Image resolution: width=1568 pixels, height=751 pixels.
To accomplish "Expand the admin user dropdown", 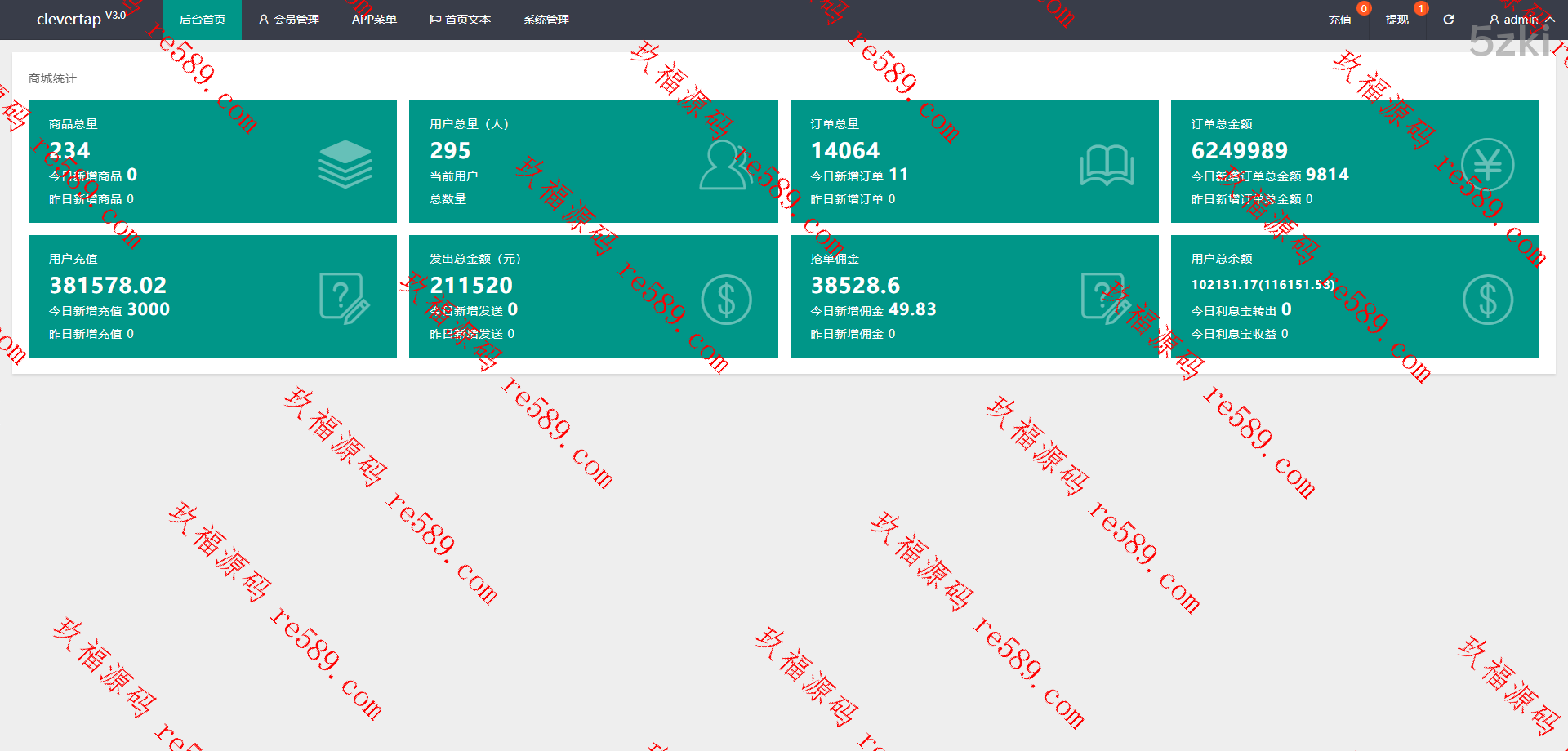I will click(1521, 20).
